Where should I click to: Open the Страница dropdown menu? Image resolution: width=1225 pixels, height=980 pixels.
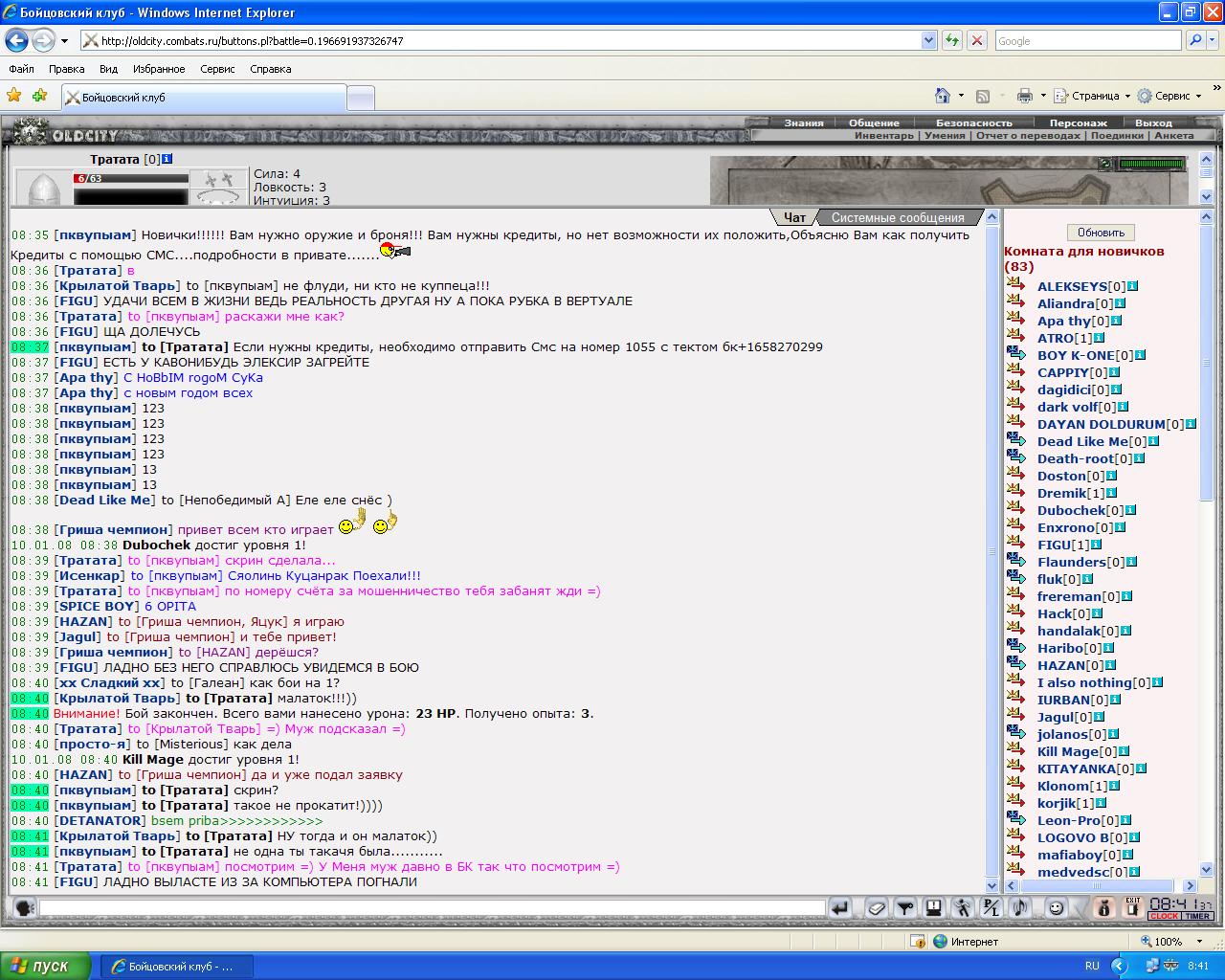coord(1092,96)
